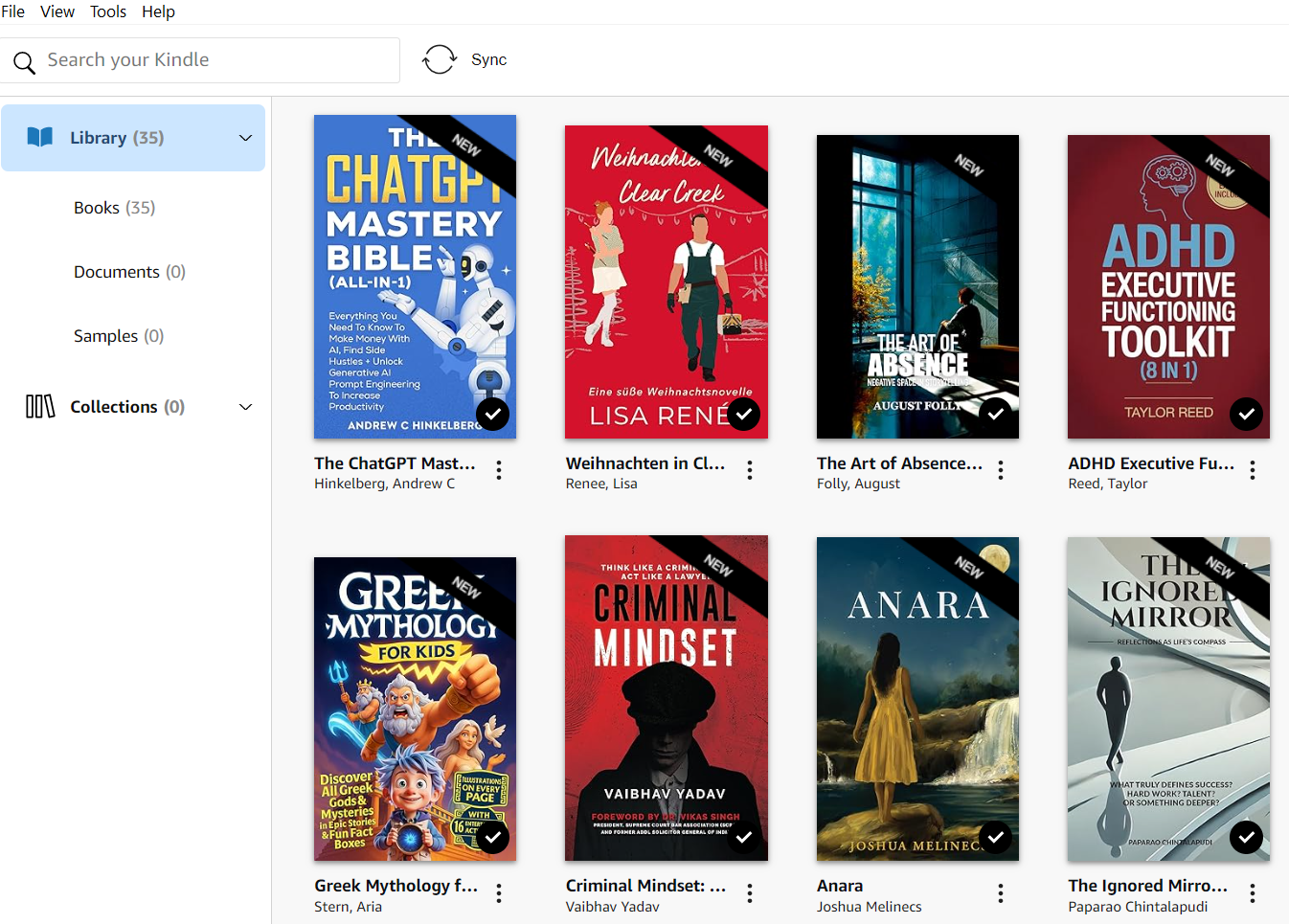Open the Tools menu
The height and width of the screenshot is (924, 1289).
(x=108, y=11)
